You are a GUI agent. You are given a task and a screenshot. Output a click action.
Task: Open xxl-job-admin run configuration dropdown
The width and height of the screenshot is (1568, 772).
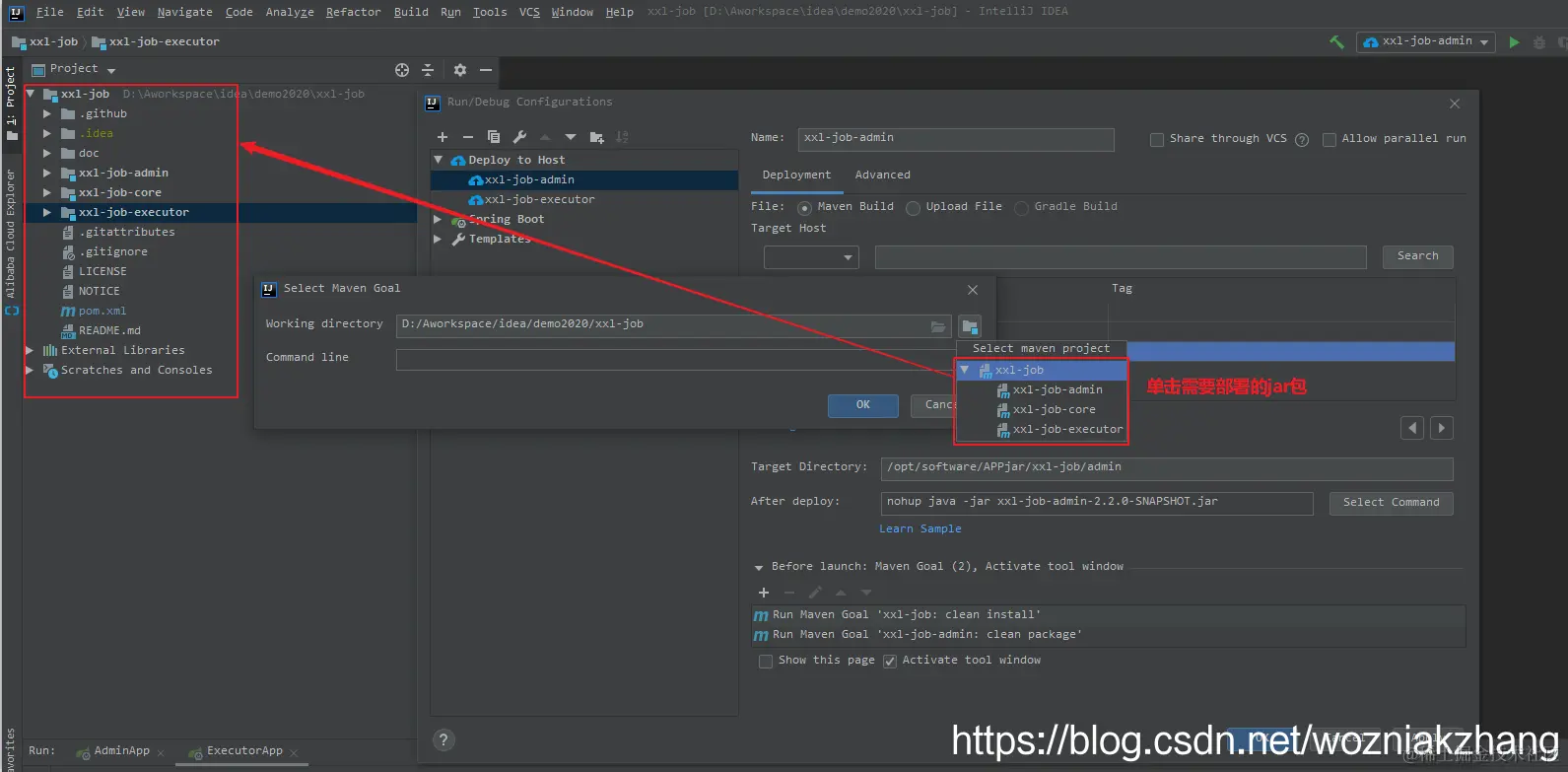click(1426, 41)
